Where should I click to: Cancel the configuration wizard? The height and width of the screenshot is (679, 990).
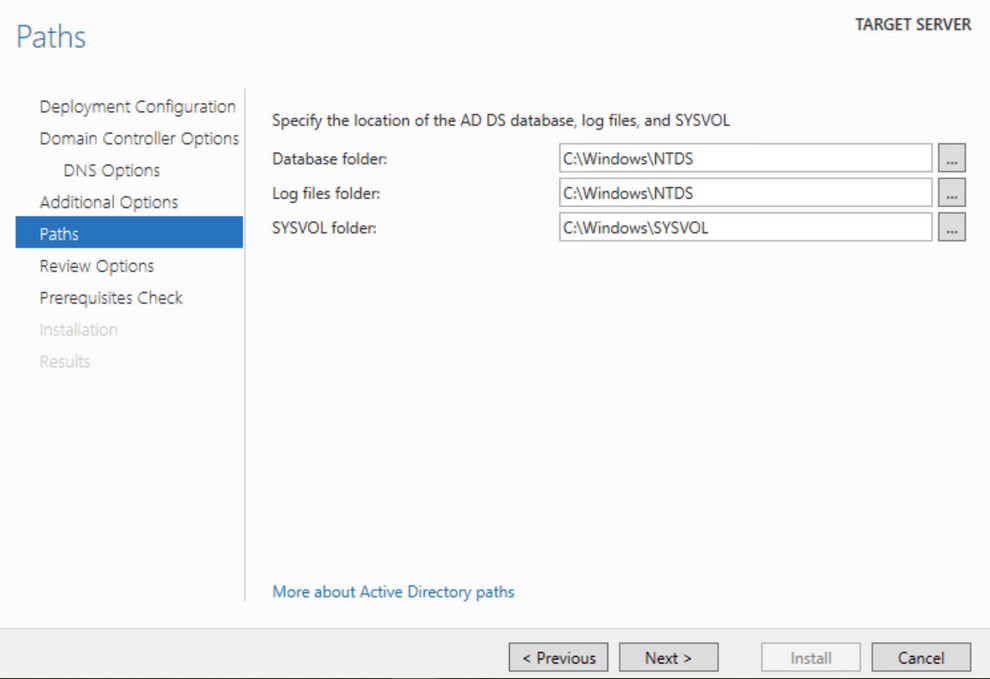921,658
